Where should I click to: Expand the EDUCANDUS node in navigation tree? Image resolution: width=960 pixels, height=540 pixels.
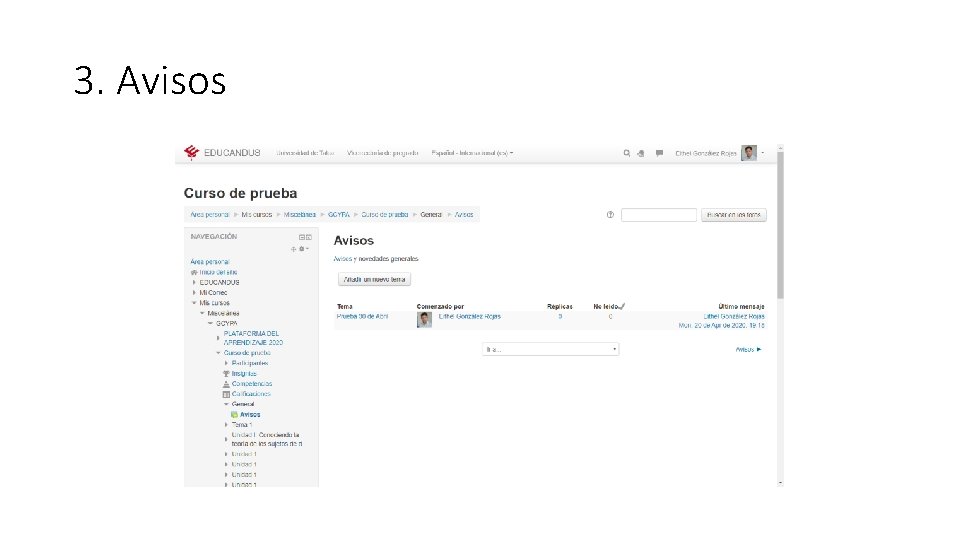[195, 282]
